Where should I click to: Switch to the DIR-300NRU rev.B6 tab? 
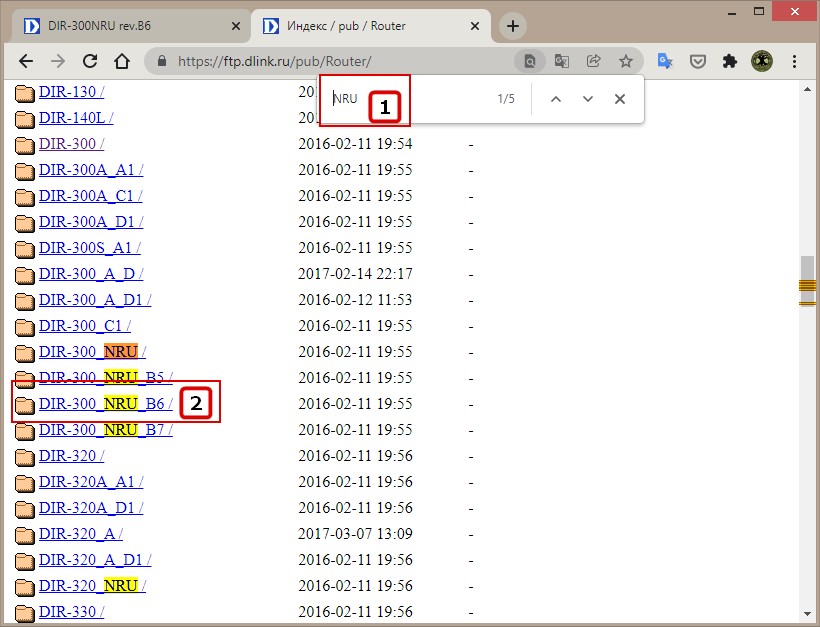click(132, 26)
